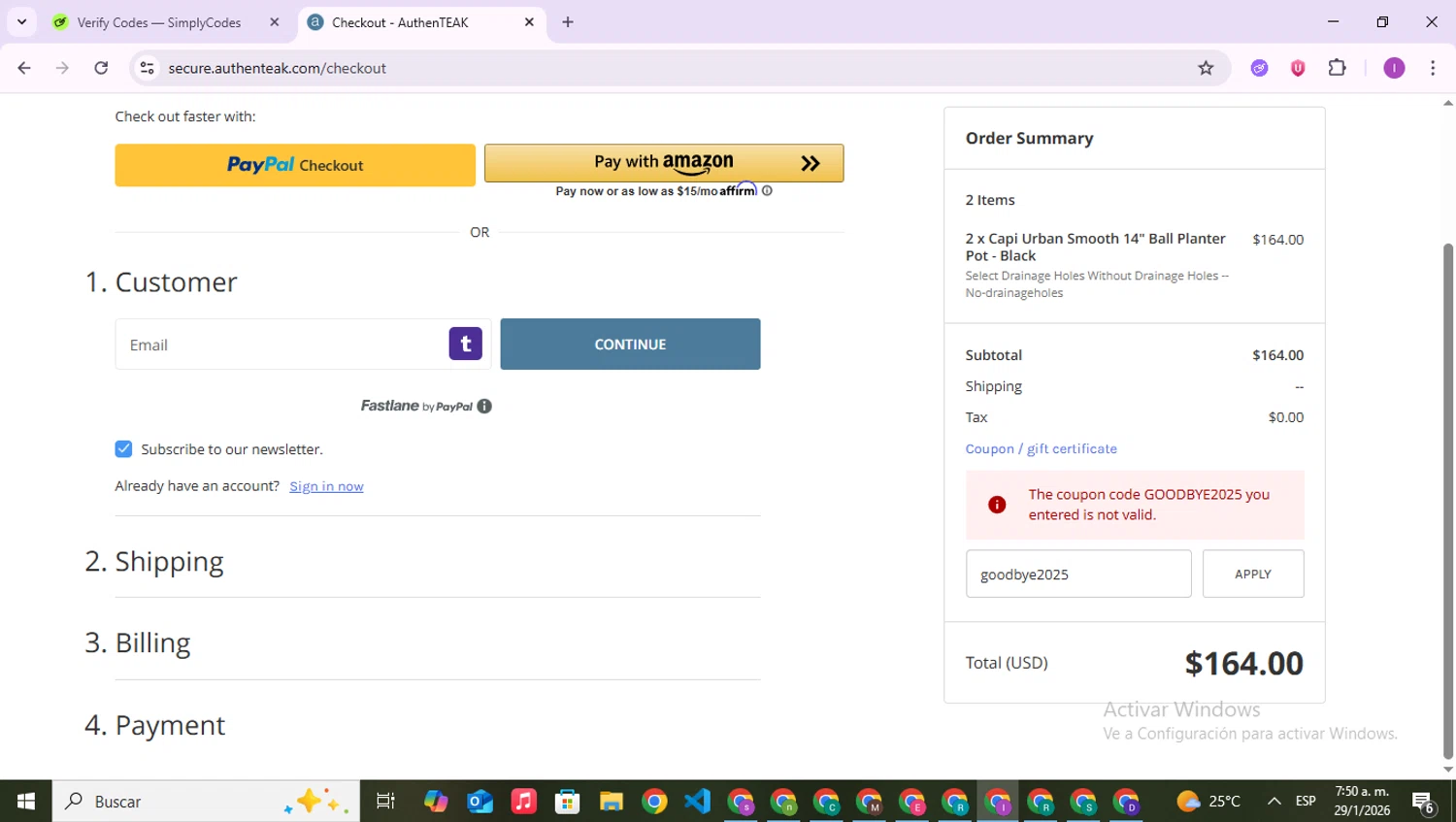This screenshot has width=1456, height=822.
Task: Click the APPLY coupon button
Action: (1253, 575)
